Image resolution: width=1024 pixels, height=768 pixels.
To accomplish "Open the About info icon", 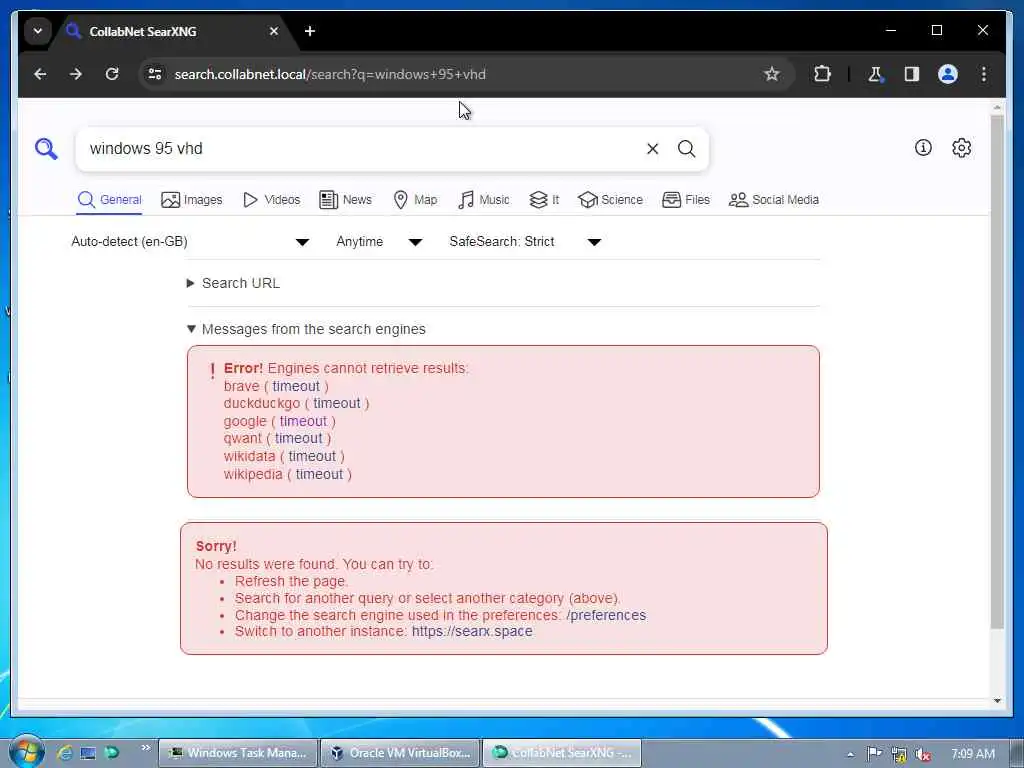I will point(923,148).
